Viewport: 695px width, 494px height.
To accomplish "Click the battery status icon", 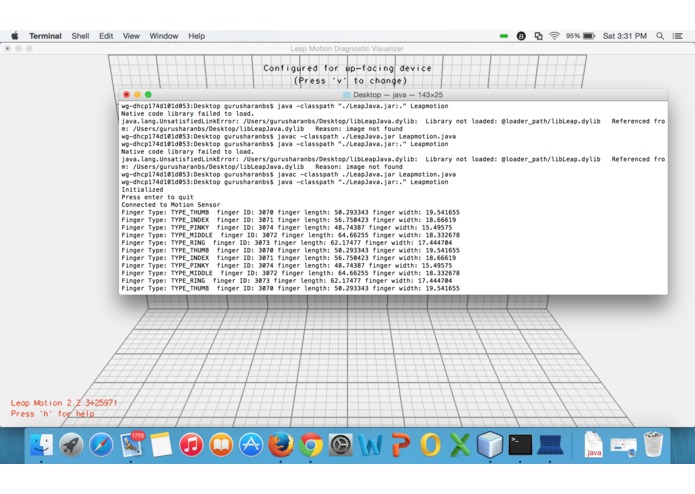I will tap(589, 36).
